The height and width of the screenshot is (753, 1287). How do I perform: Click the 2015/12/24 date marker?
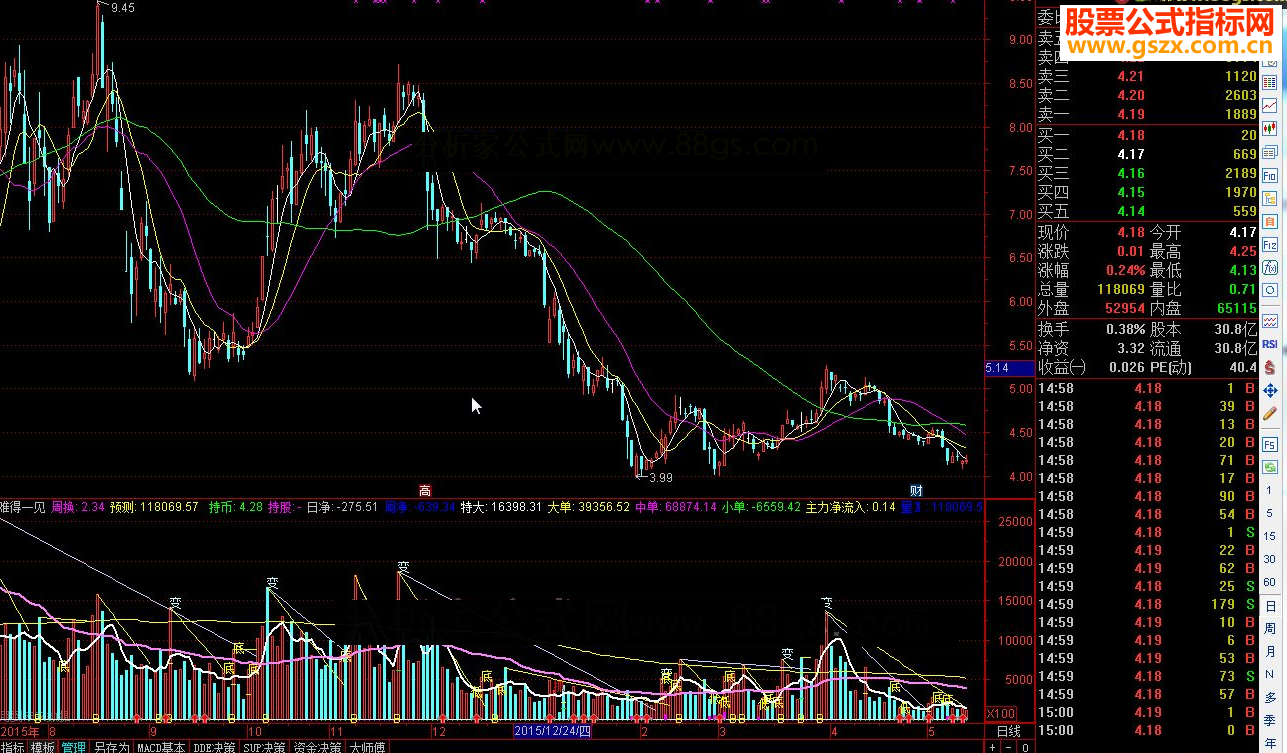click(x=553, y=731)
